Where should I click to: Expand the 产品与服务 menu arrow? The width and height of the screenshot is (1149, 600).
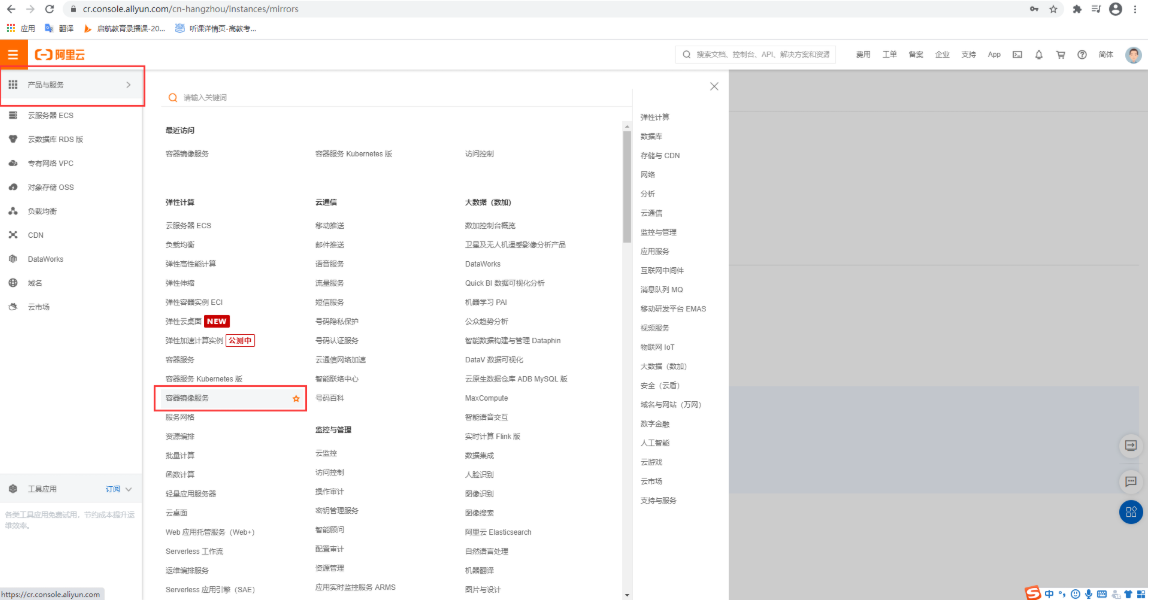(128, 85)
